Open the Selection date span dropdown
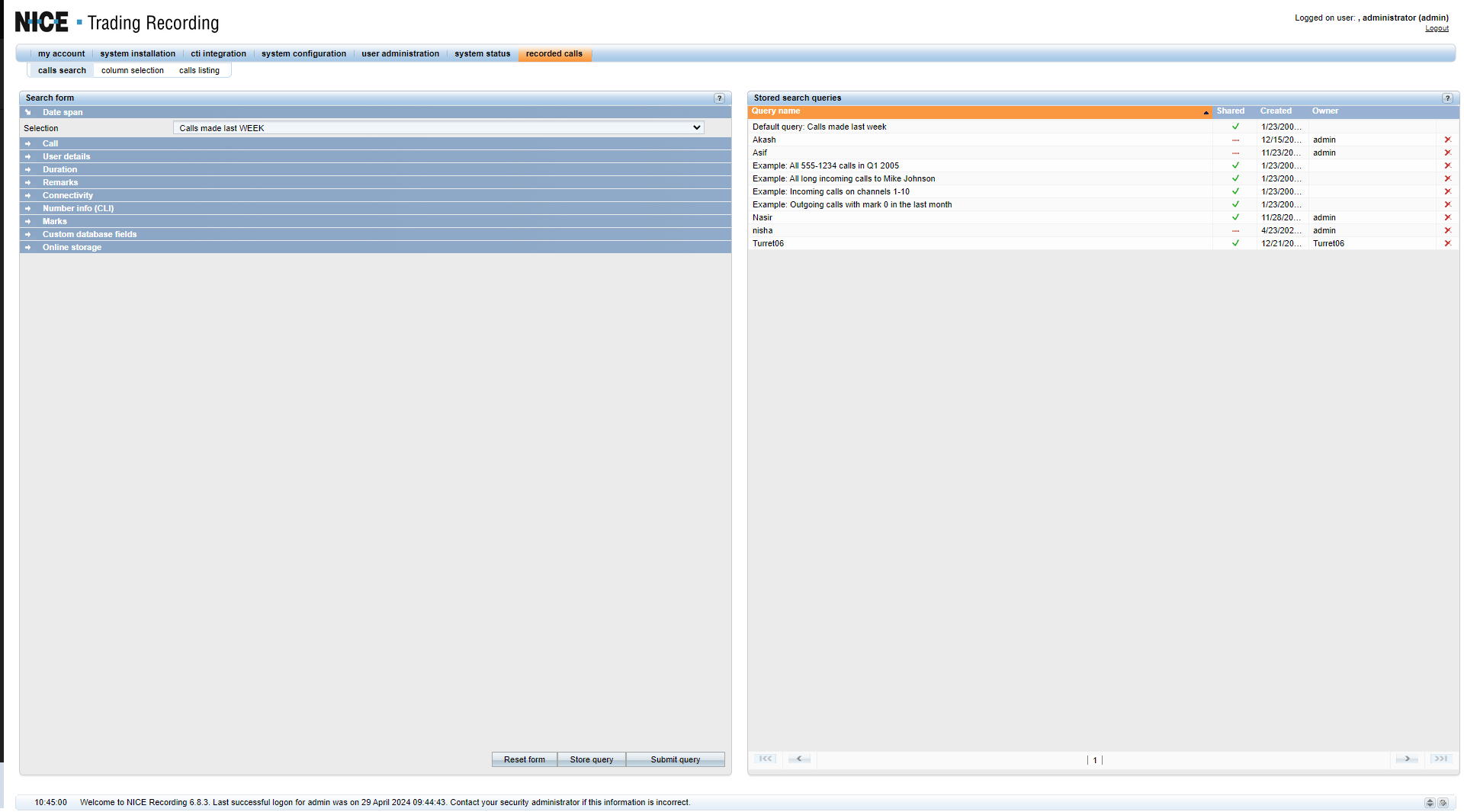Screen dimensions: 1464x812 438,128
